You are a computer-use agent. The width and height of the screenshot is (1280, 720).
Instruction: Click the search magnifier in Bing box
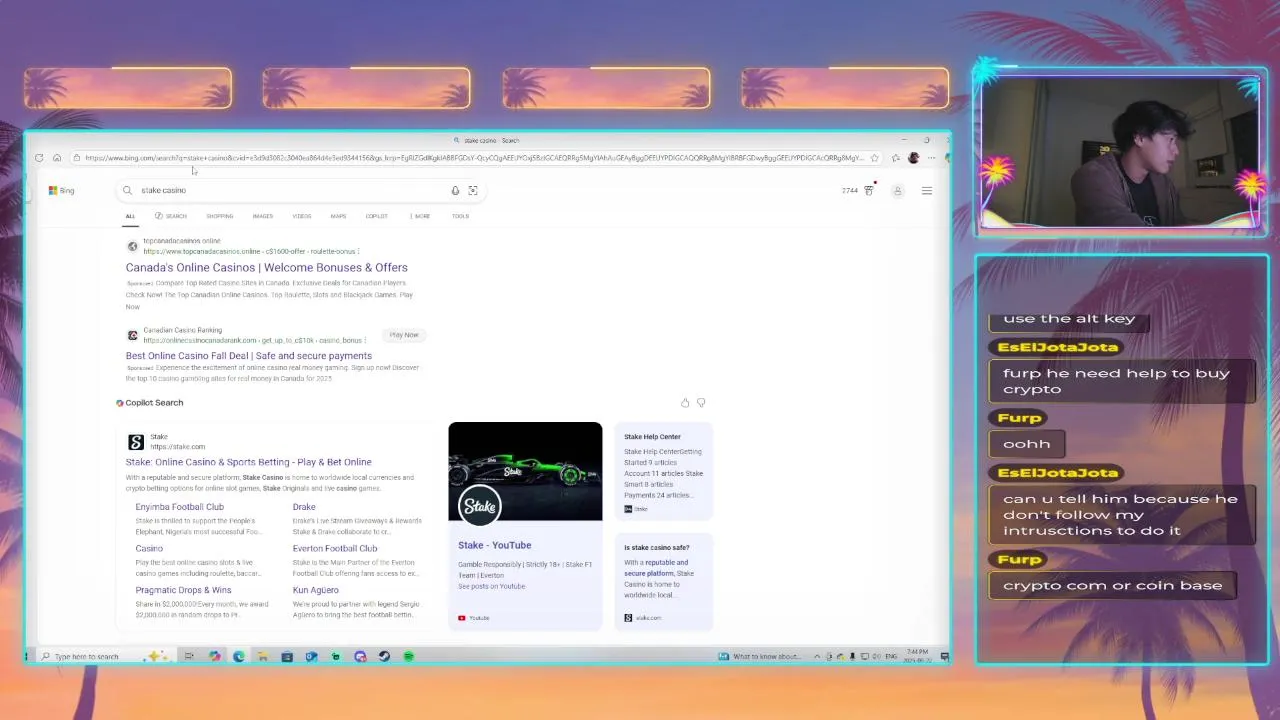[x=127, y=190]
